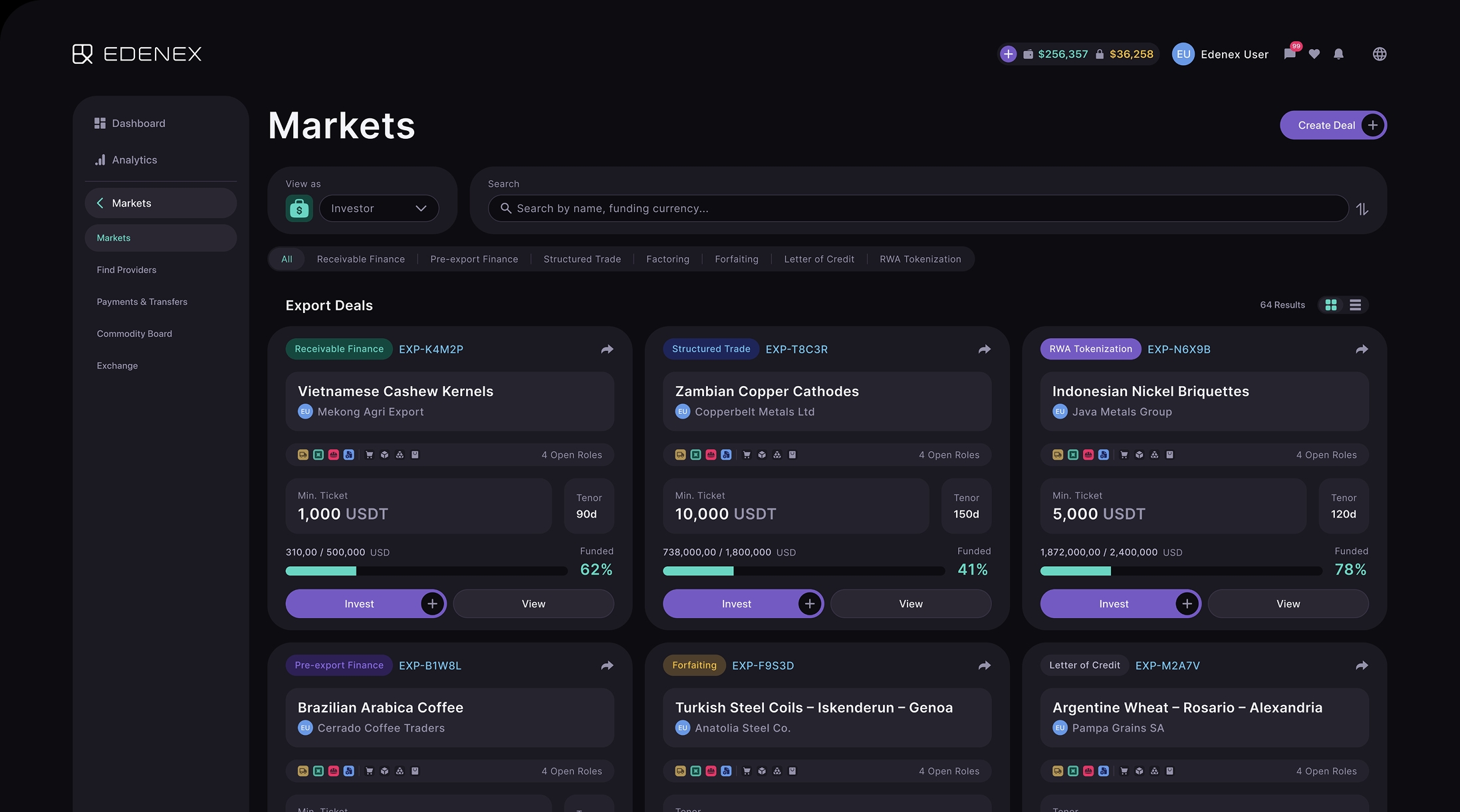Focus the search by name field

click(x=918, y=209)
